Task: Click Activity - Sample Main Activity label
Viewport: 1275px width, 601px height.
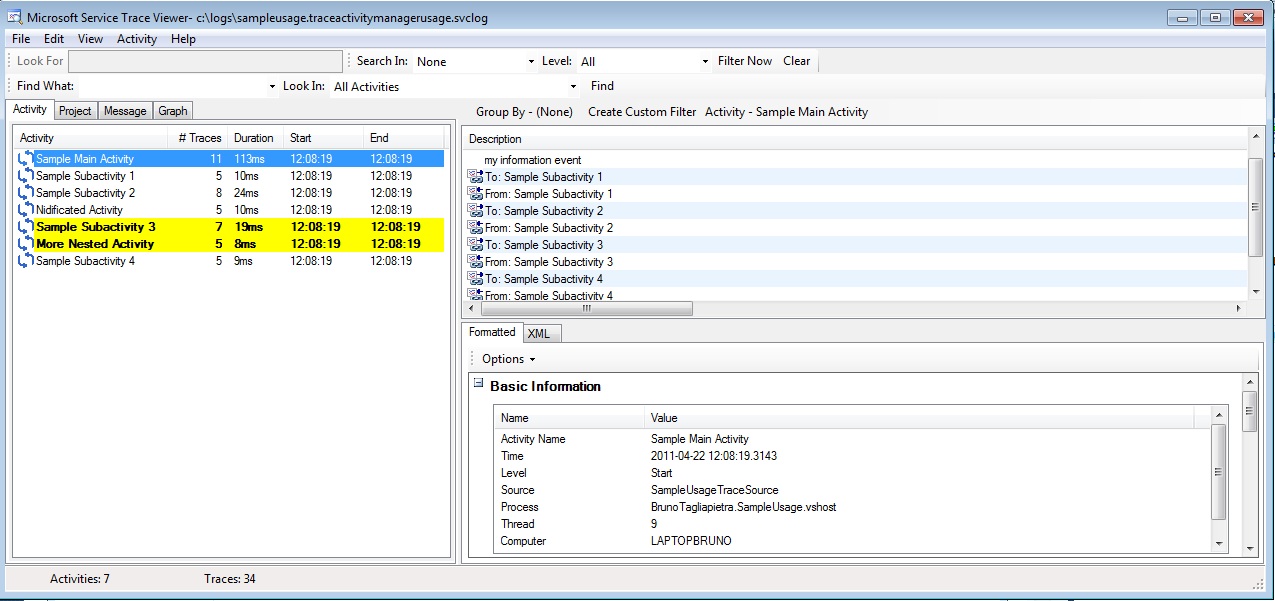Action: (x=786, y=112)
